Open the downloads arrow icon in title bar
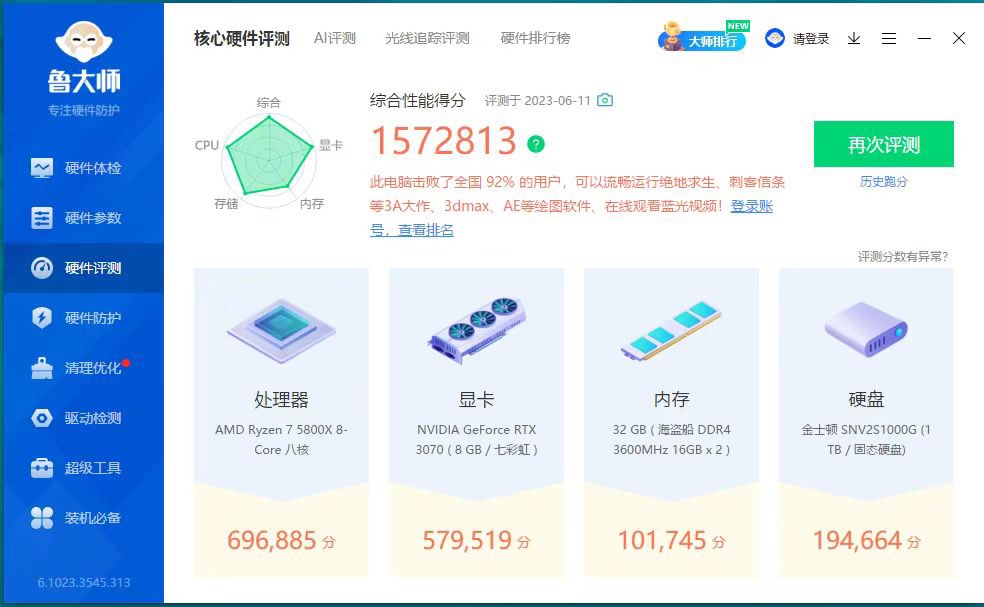This screenshot has width=984, height=607. tap(854, 39)
